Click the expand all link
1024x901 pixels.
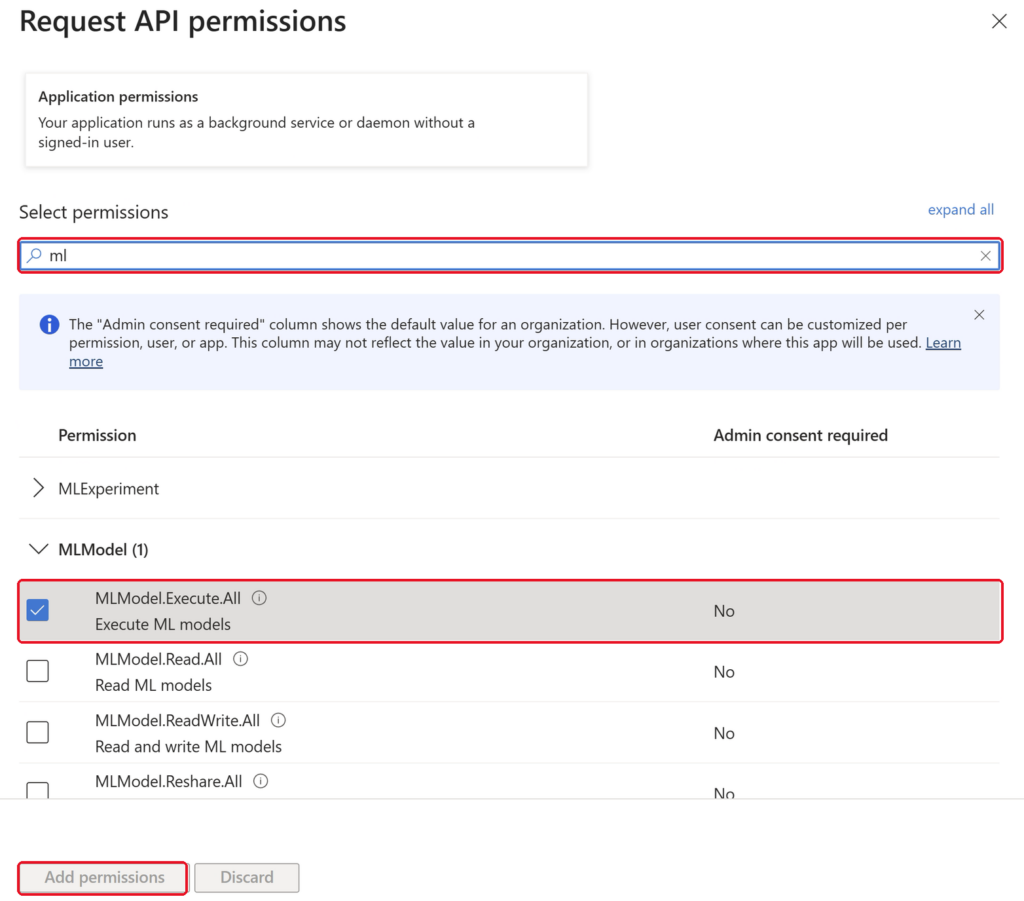click(x=961, y=210)
